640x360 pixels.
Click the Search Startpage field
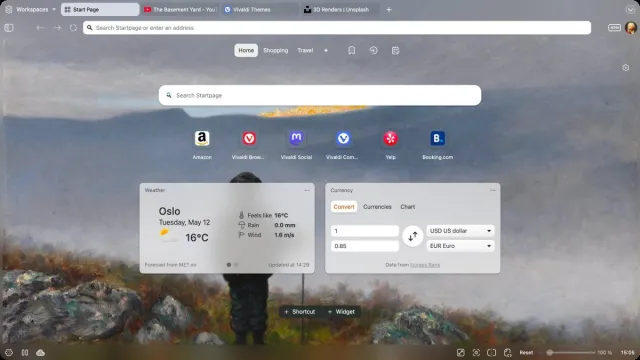(x=320, y=95)
